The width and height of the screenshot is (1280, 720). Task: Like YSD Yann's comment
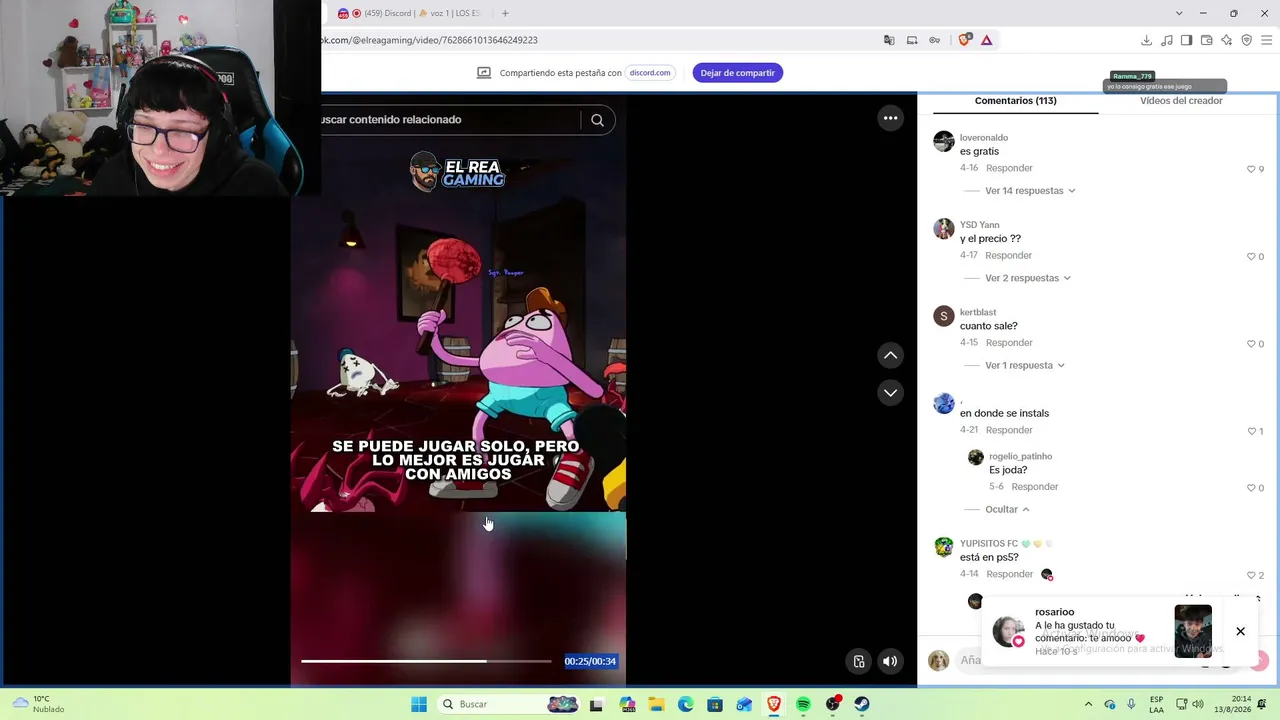tap(1251, 257)
